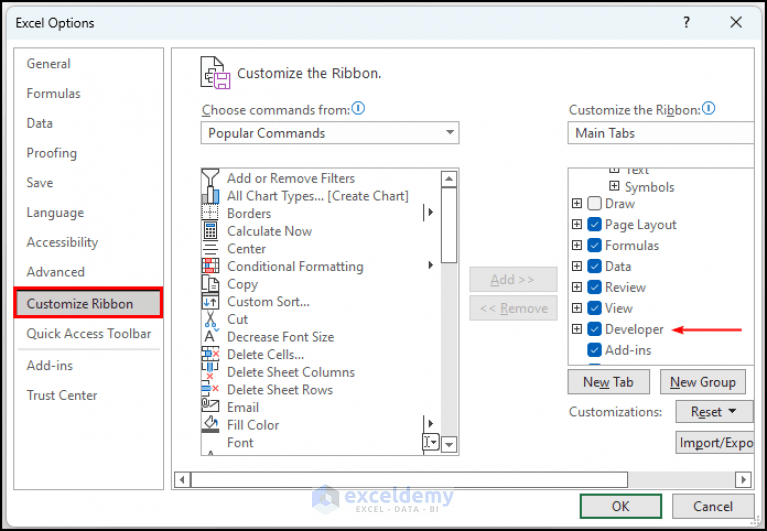The image size is (767, 531).
Task: Click the Add or Remove Filters funnel icon
Action: pos(210,178)
